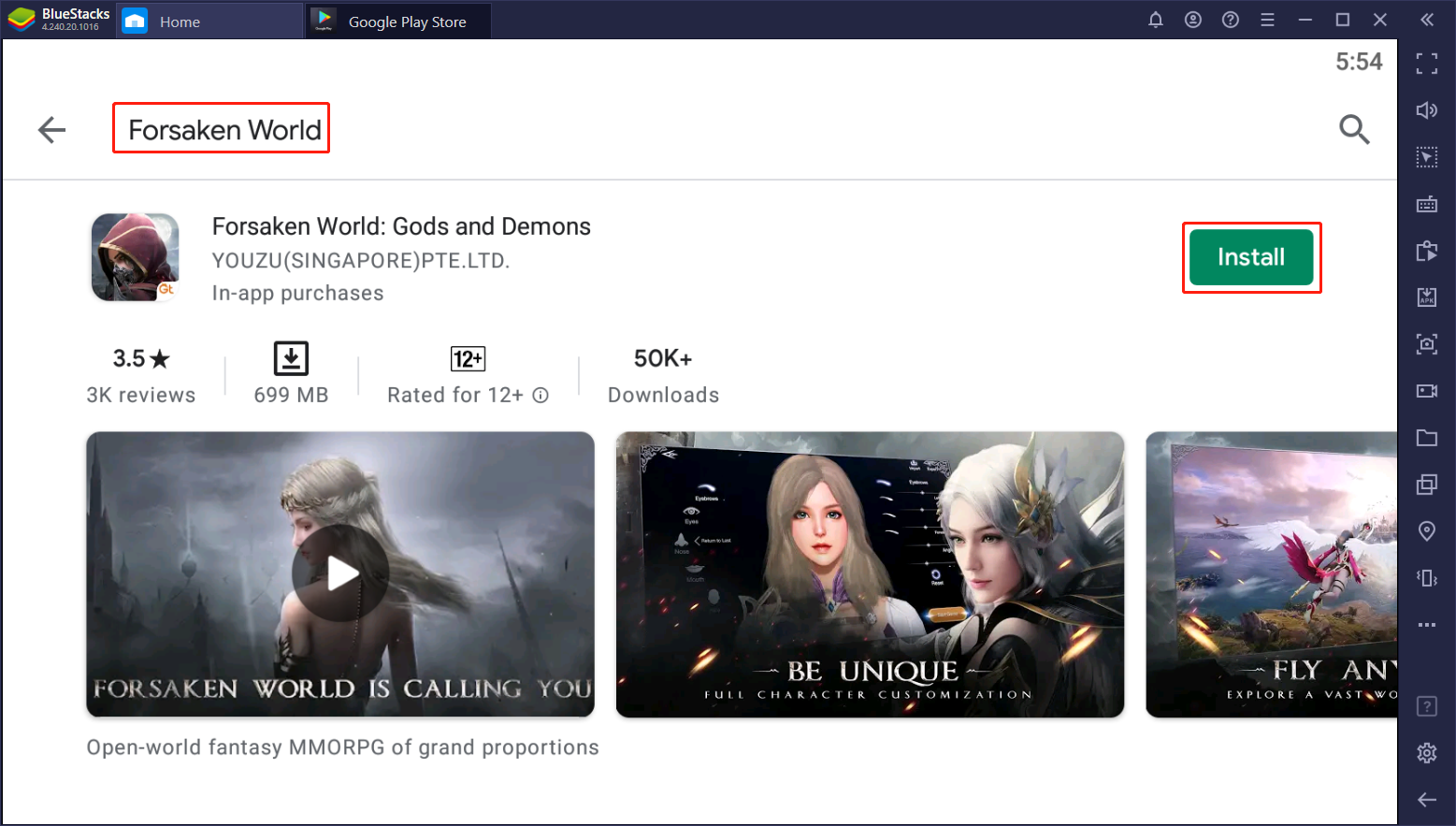
Task: Open the BlueStacks hamburger menu
Action: 1268,20
